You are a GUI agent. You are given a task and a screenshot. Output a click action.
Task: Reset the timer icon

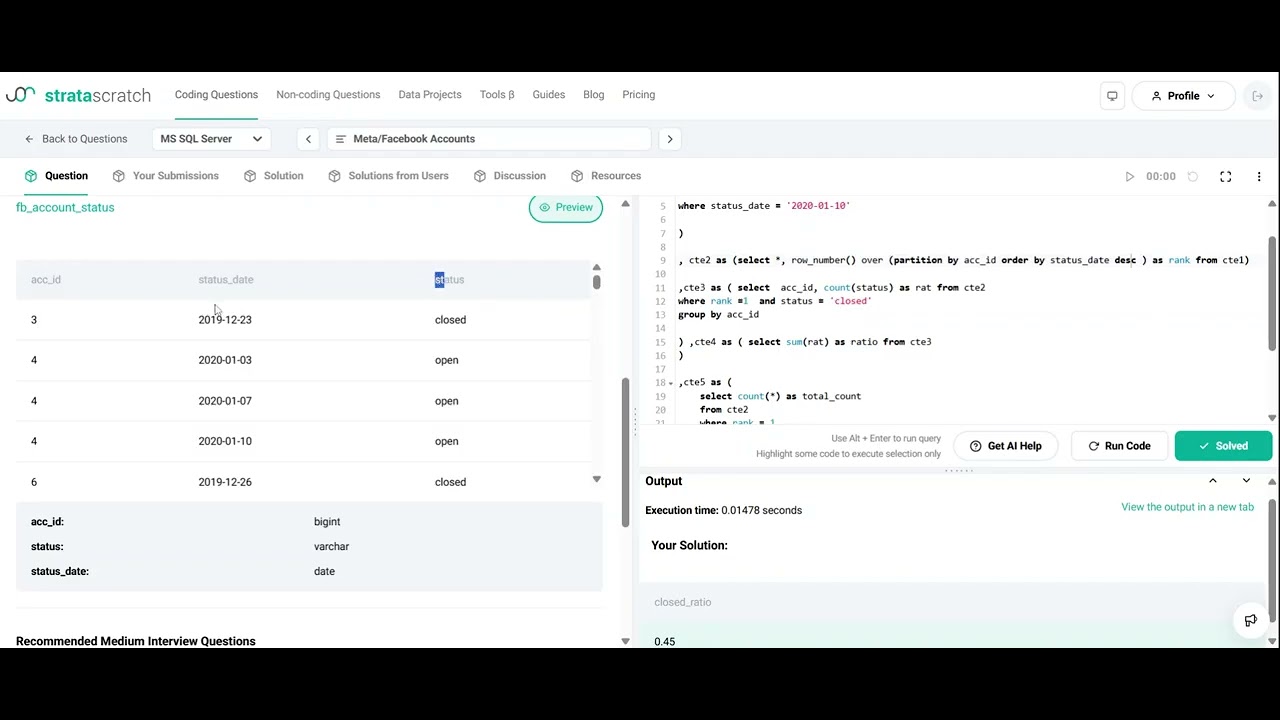[x=1193, y=177]
